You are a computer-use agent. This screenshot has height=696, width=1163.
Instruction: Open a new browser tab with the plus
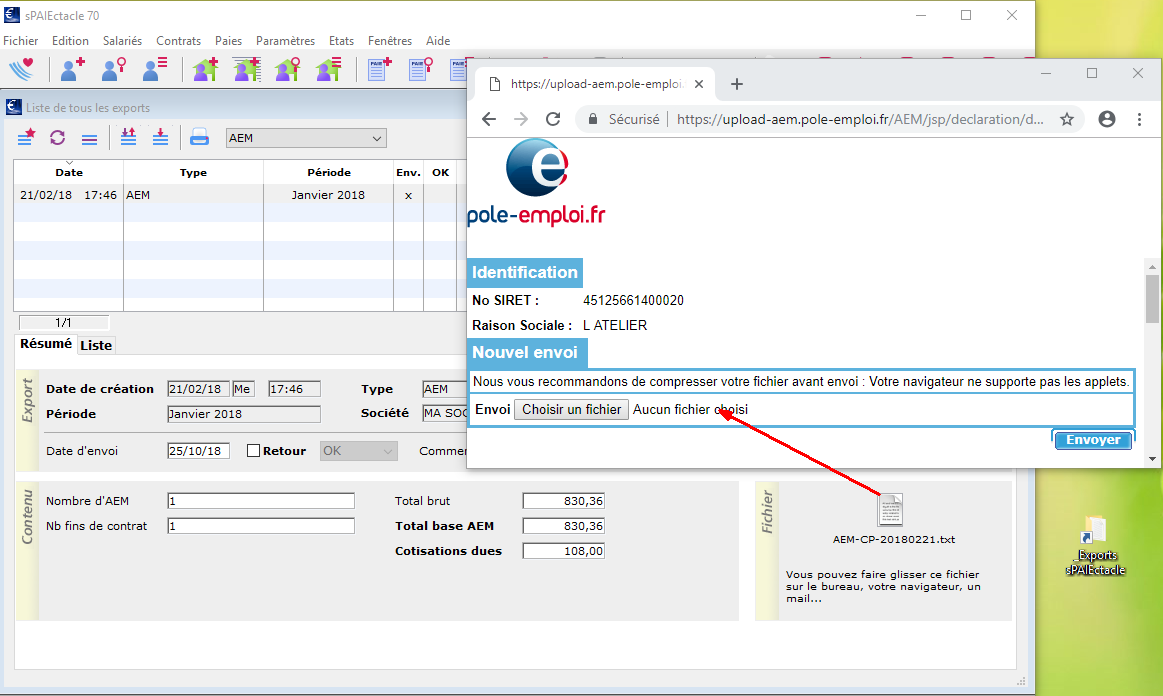click(737, 84)
